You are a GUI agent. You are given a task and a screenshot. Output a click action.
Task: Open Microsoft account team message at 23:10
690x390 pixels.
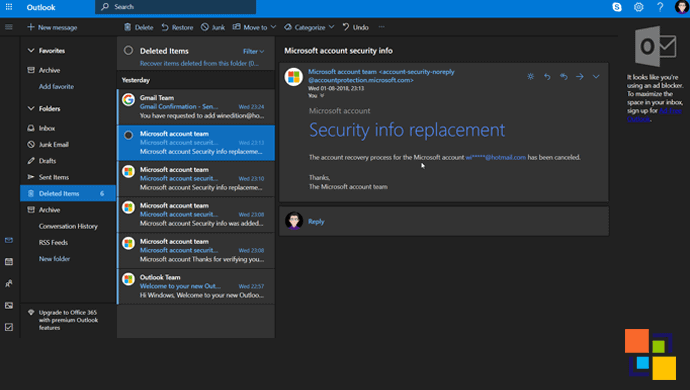click(x=196, y=178)
